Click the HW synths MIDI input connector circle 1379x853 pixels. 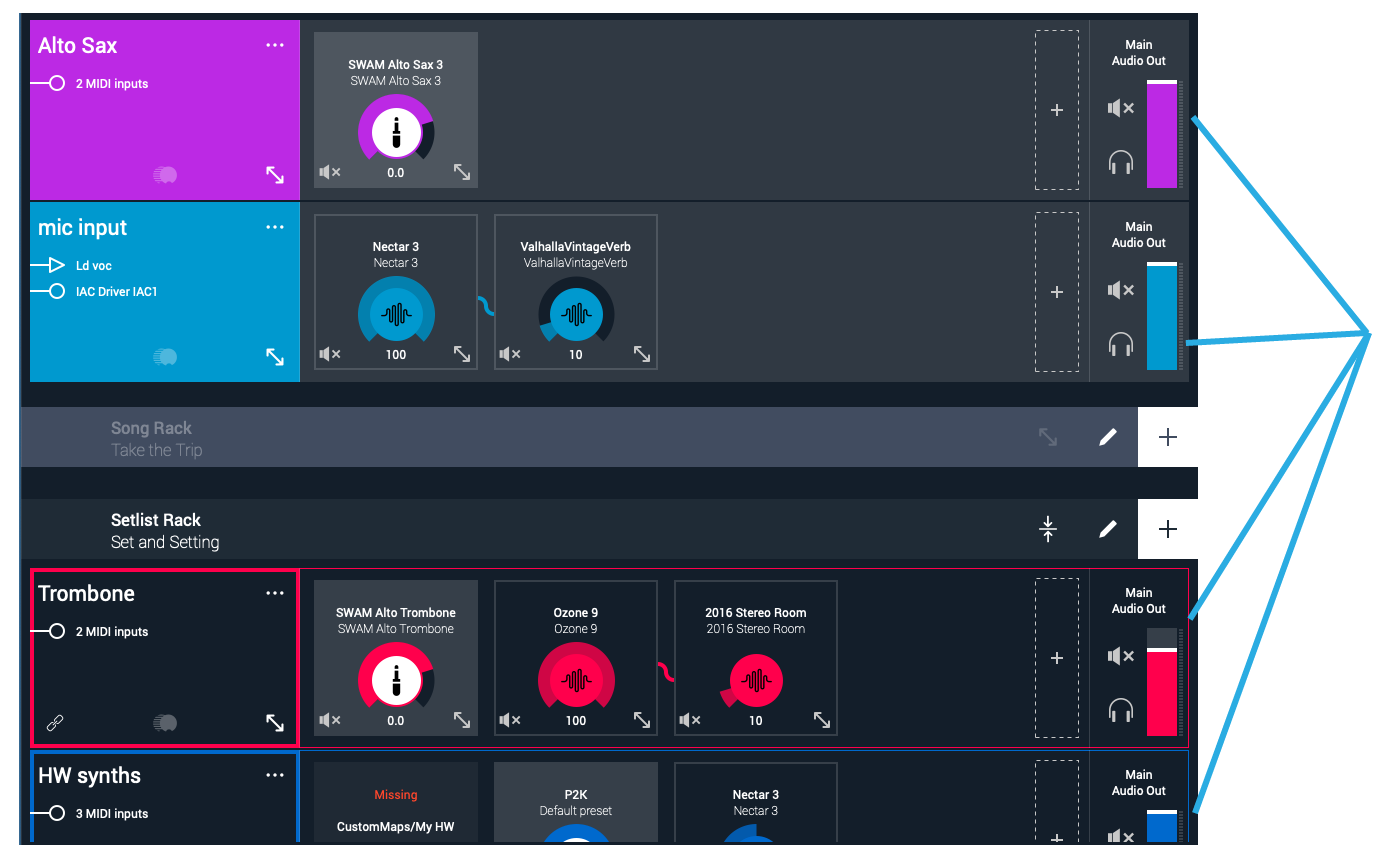[57, 814]
